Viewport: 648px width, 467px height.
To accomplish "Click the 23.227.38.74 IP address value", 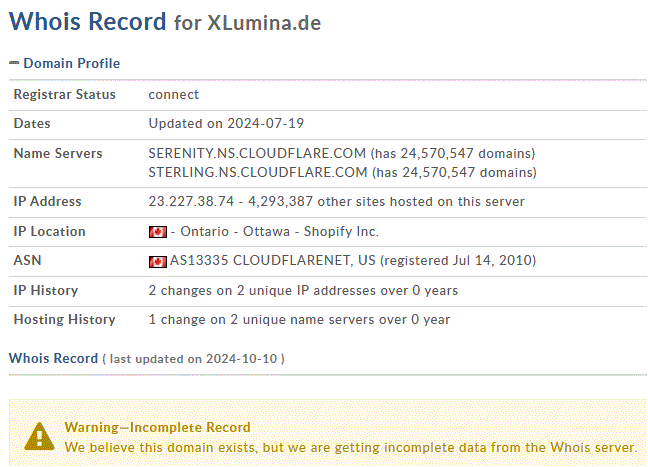I will click(191, 201).
